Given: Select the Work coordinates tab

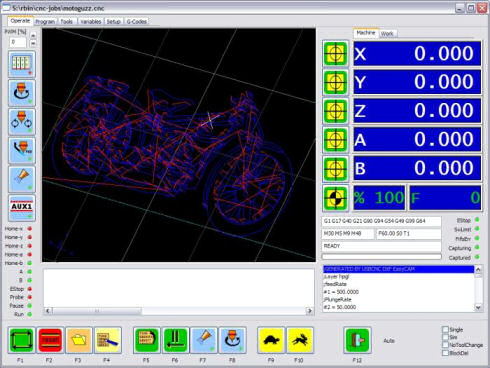Looking at the screenshot, I should 387,34.
